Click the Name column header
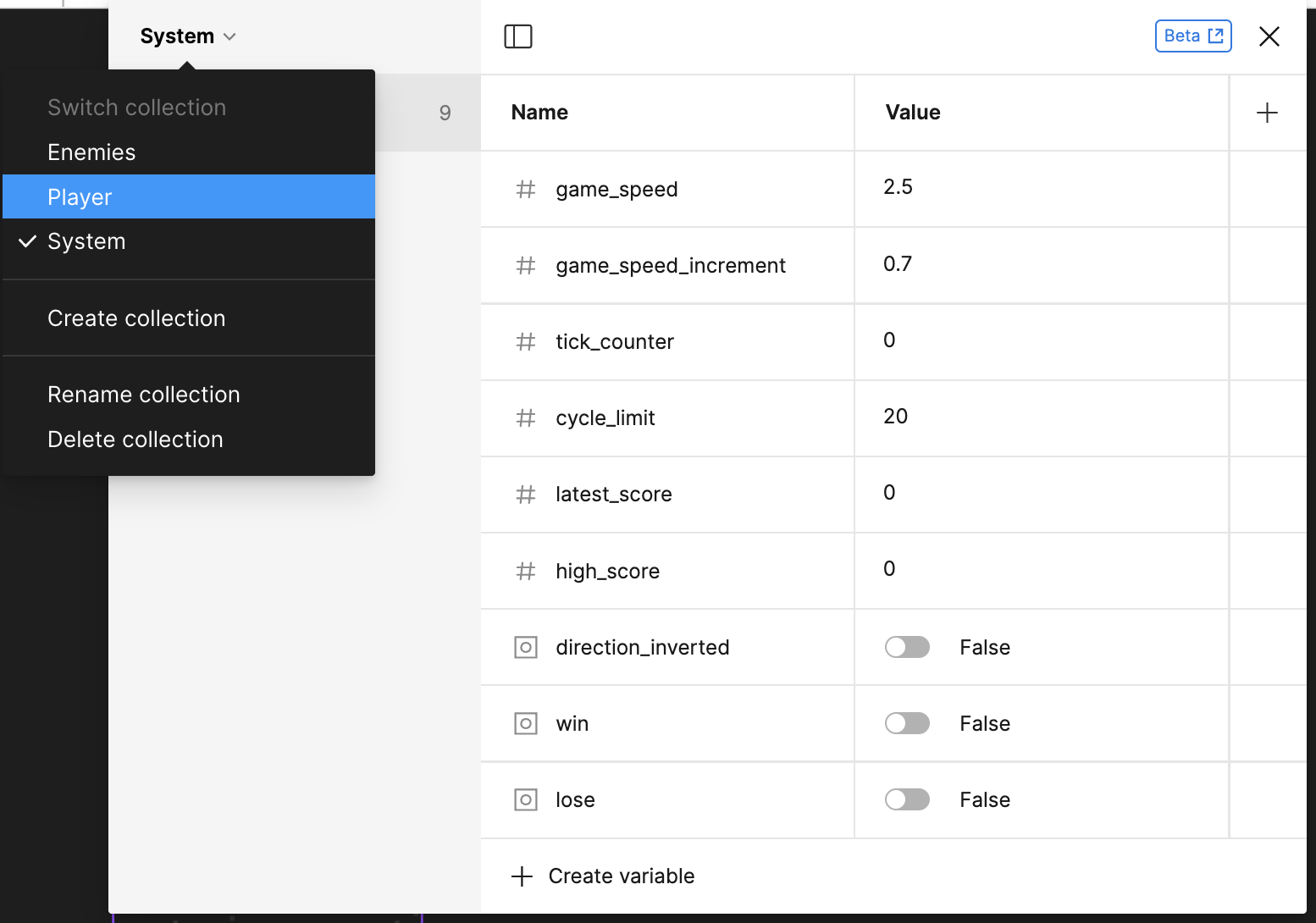This screenshot has height=923, width=1316. point(539,113)
